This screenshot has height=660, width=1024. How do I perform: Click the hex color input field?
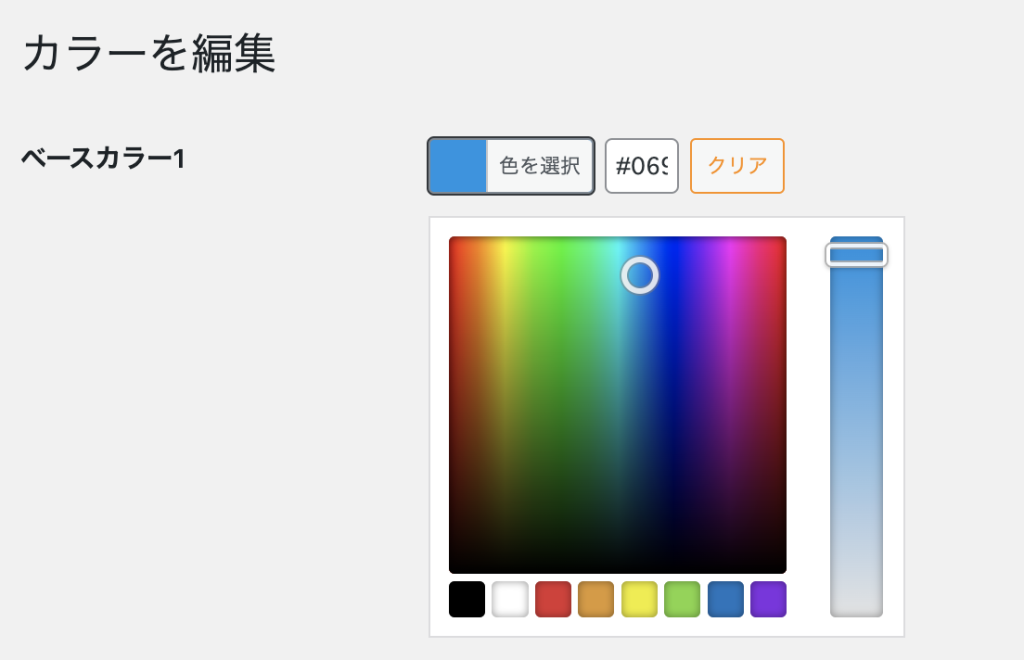[642, 166]
